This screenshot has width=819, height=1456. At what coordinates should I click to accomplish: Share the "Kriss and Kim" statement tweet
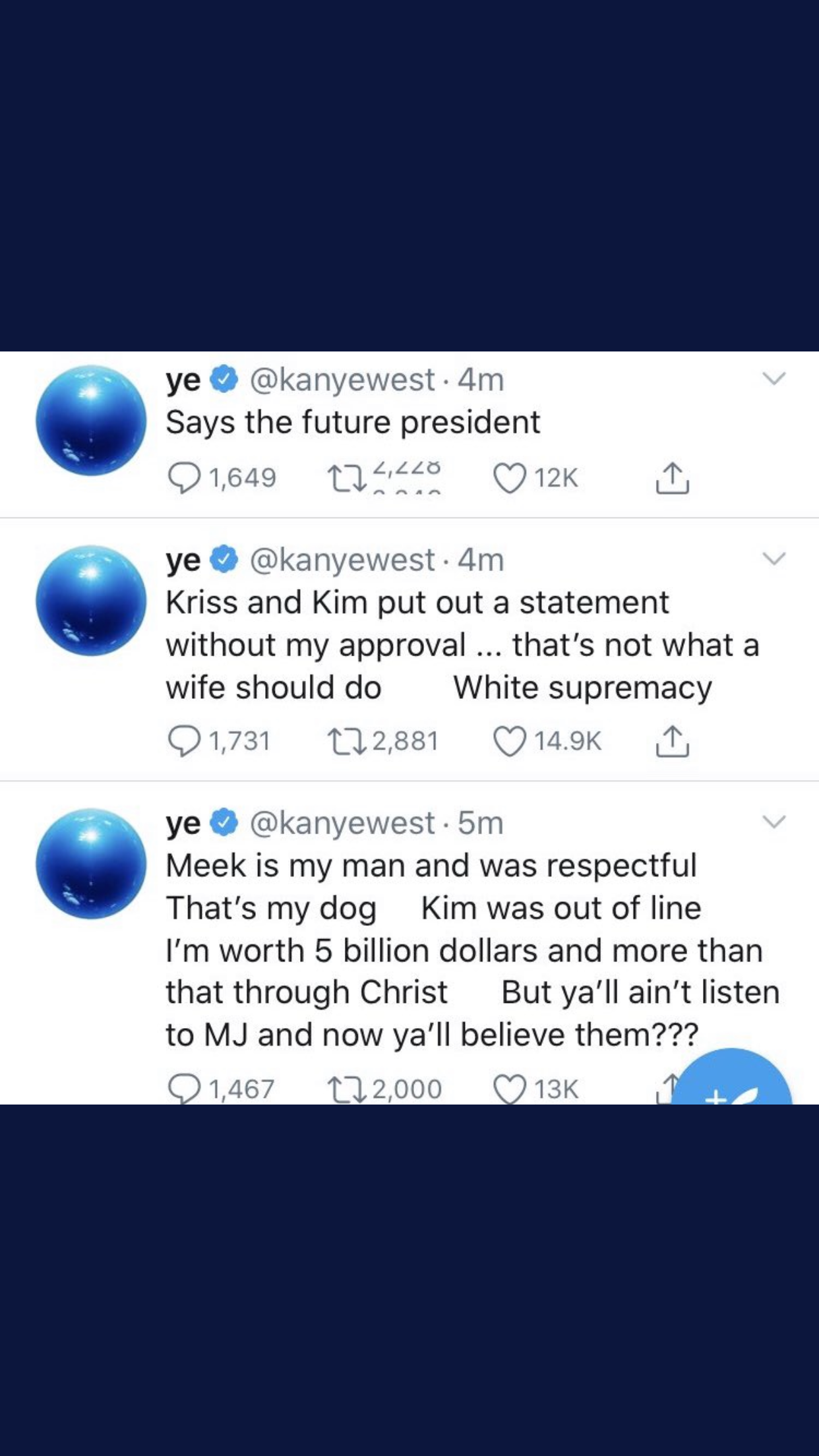(x=672, y=741)
